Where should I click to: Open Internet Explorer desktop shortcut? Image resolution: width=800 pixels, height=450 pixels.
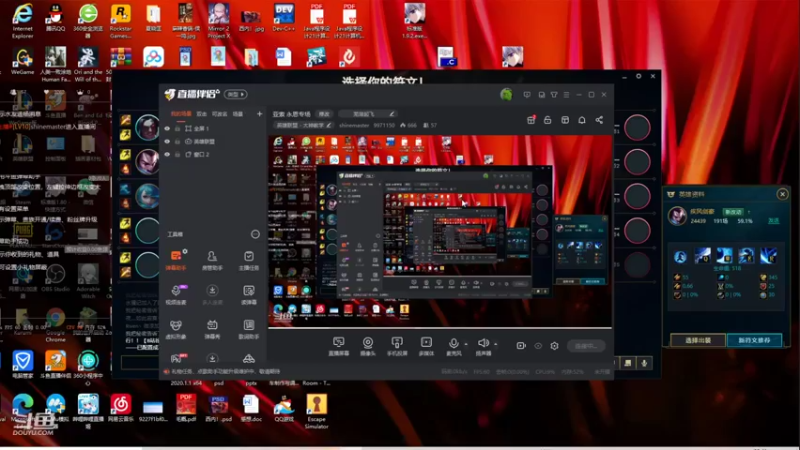point(22,21)
